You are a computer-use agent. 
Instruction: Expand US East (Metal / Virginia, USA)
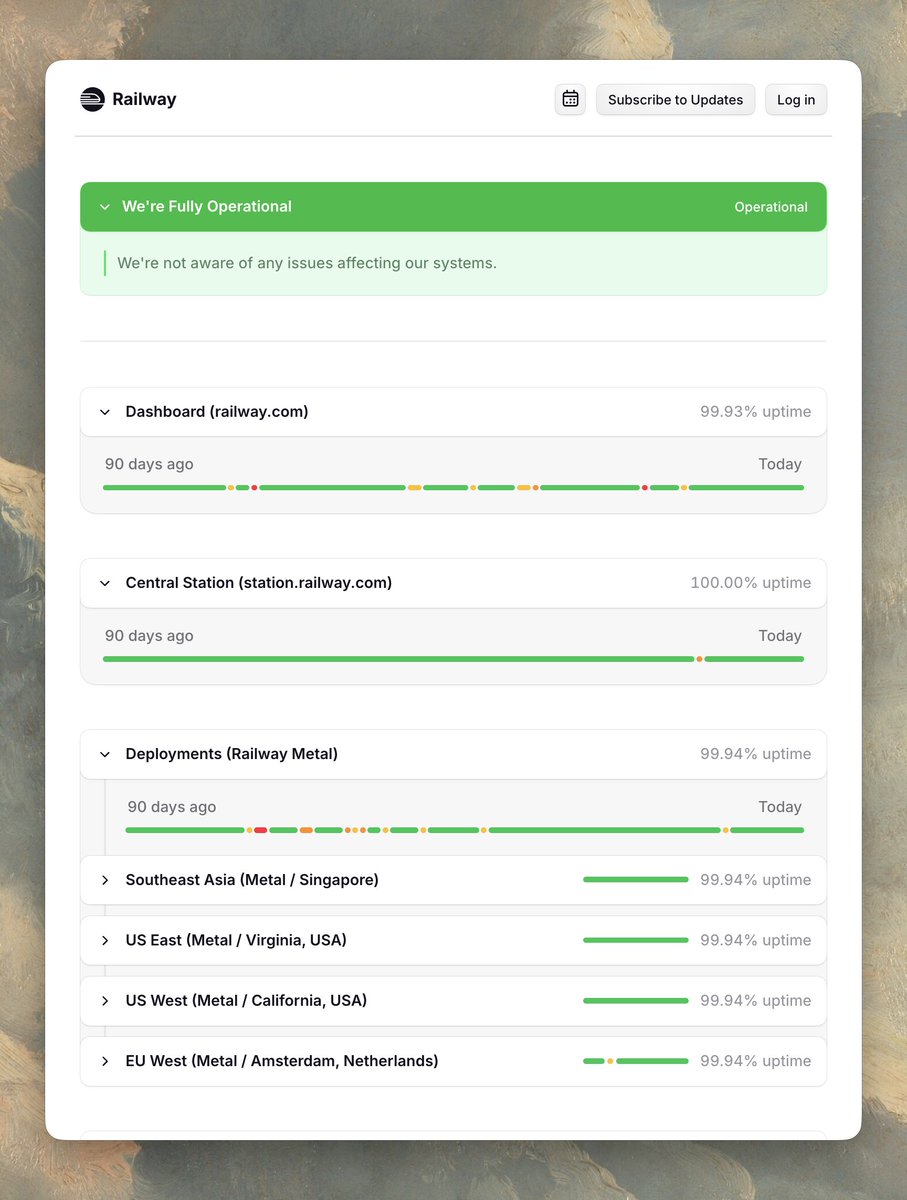pos(105,940)
